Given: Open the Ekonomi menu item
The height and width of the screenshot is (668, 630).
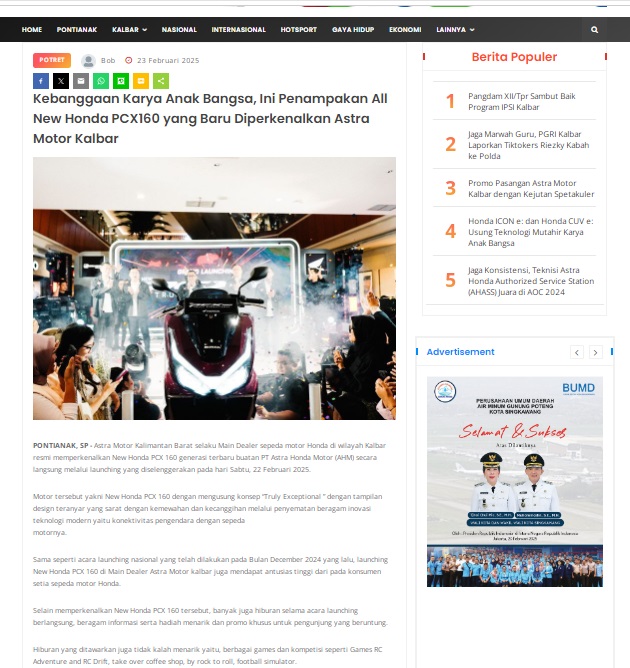Looking at the screenshot, I should (405, 29).
